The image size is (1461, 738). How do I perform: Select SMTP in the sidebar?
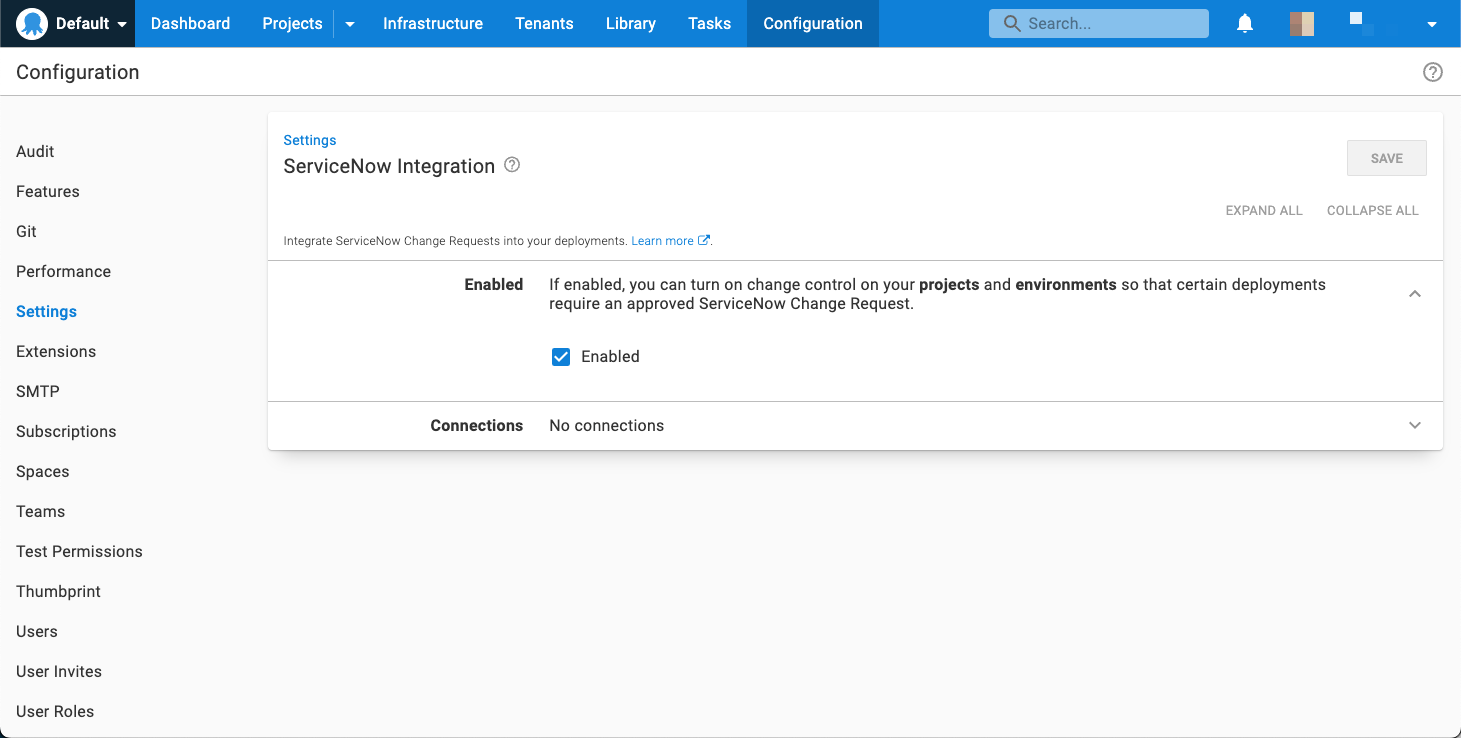click(37, 391)
